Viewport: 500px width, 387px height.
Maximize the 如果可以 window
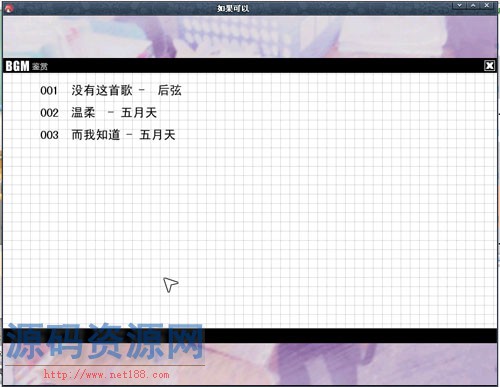(x=473, y=6)
